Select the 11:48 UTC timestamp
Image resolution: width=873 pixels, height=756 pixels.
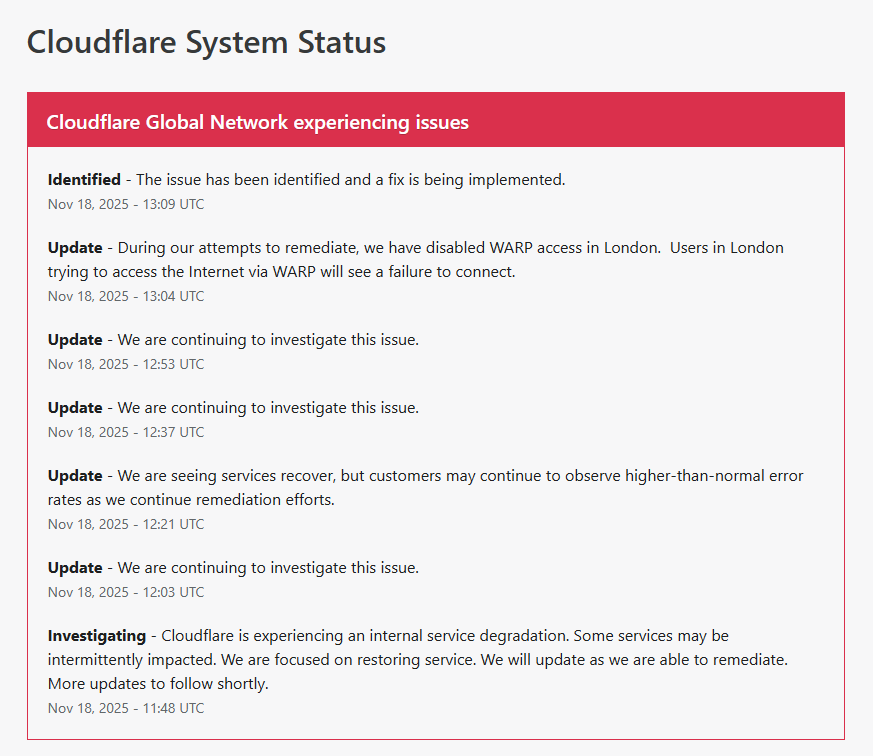point(126,708)
